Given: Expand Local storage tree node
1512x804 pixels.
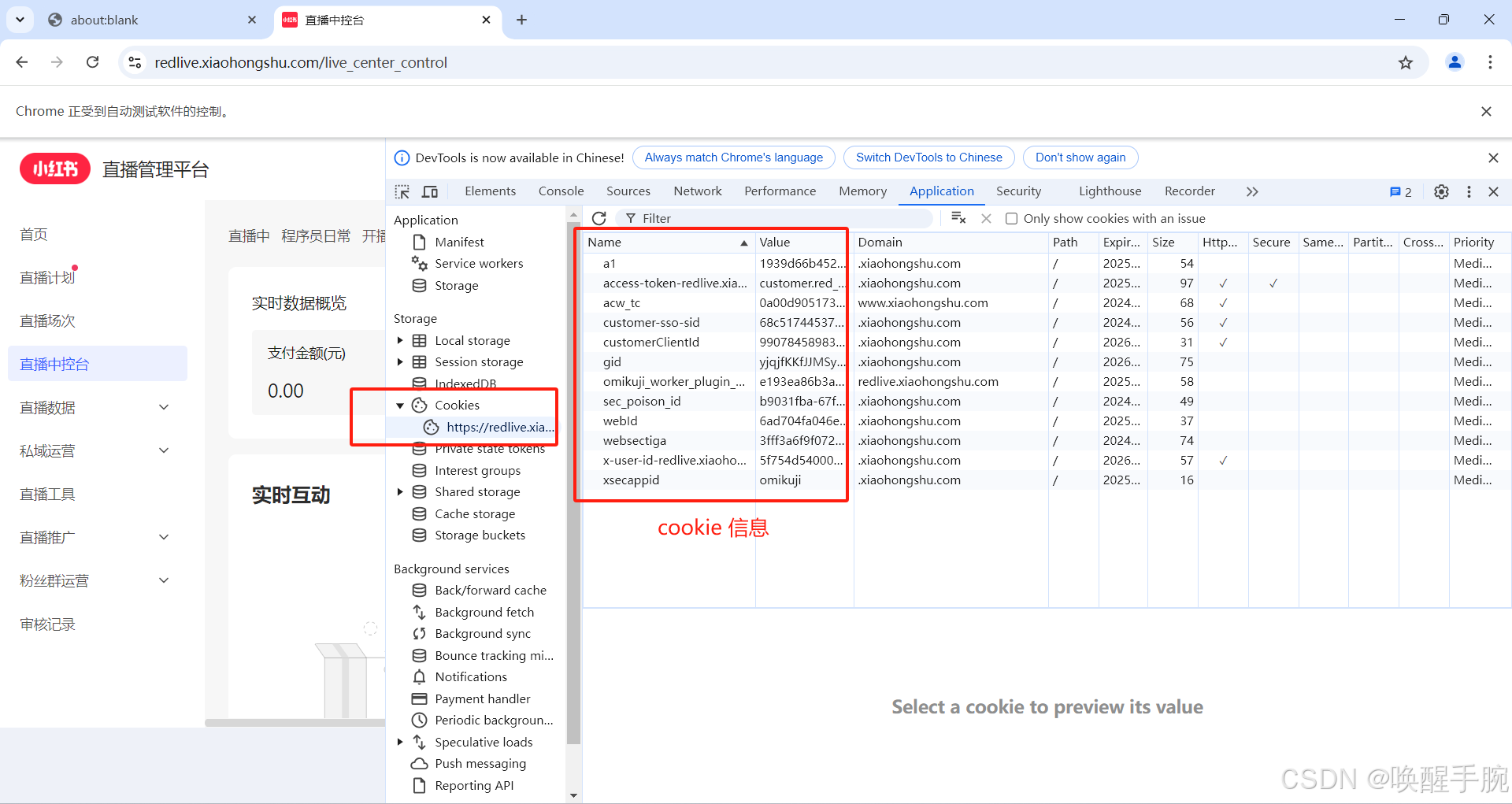Looking at the screenshot, I should (400, 340).
